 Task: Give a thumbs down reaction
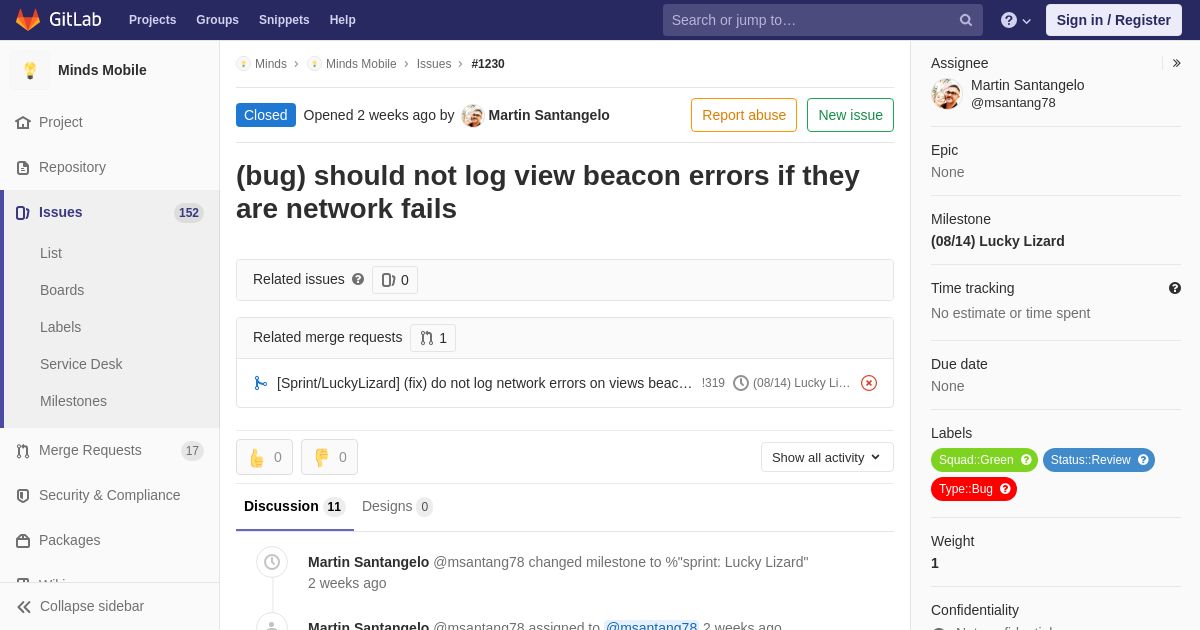(x=329, y=457)
